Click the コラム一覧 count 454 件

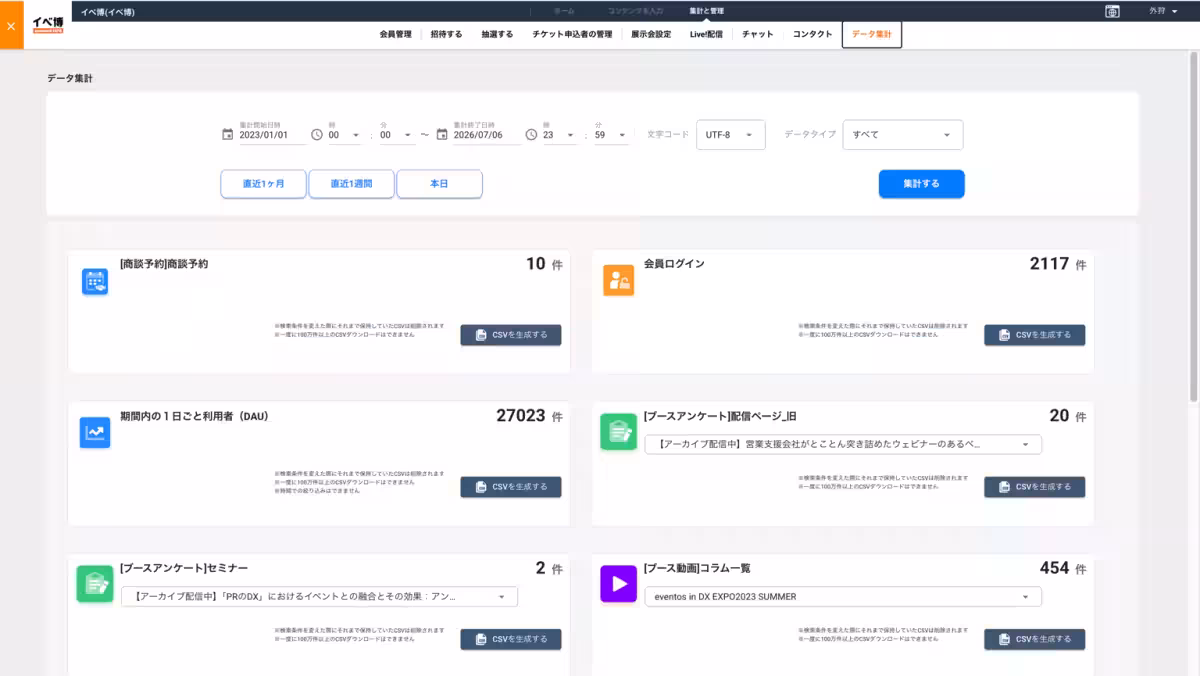click(1063, 568)
